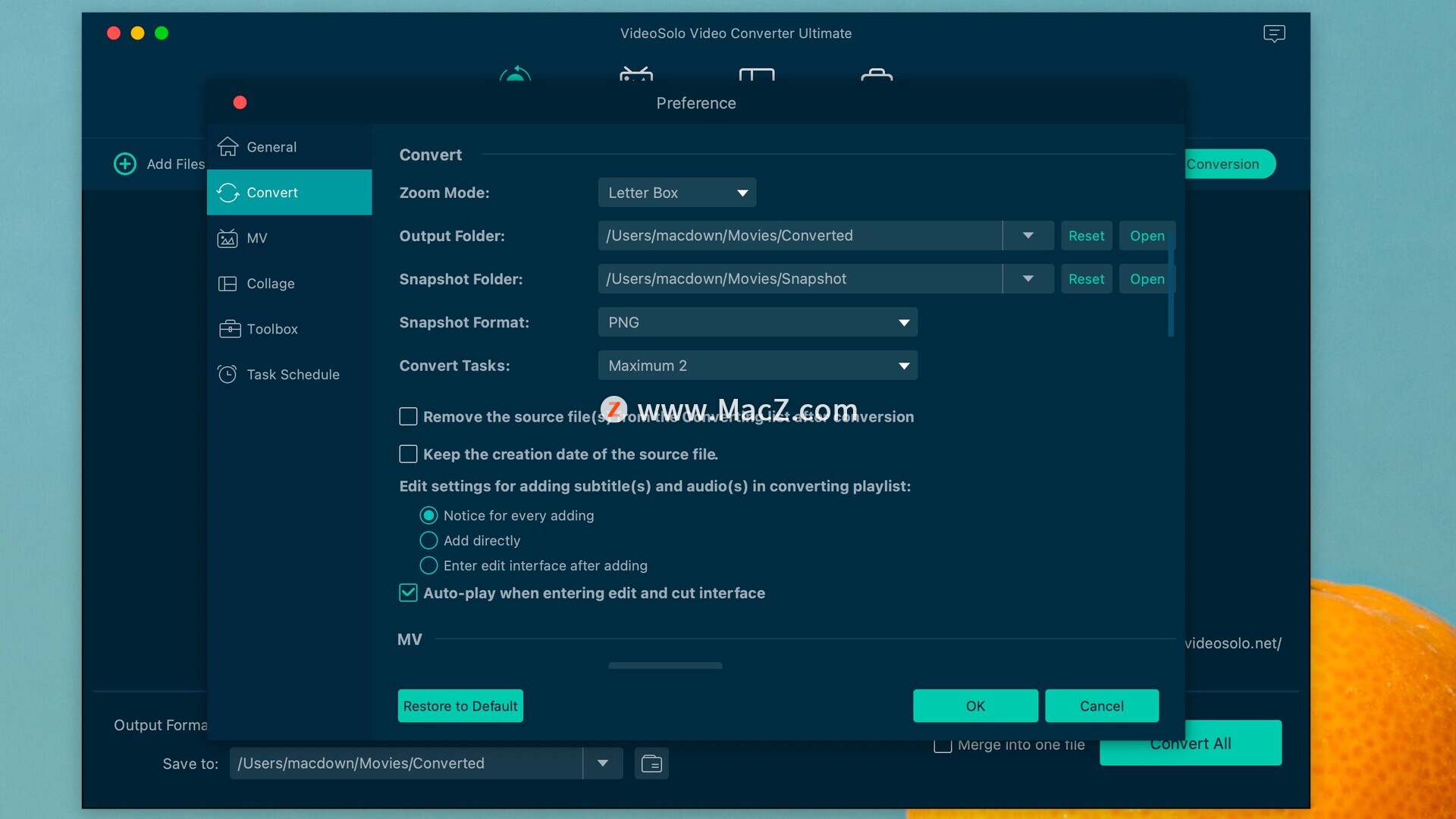
Task: Click the Collage tab icon in main toolbar
Action: coord(757,74)
